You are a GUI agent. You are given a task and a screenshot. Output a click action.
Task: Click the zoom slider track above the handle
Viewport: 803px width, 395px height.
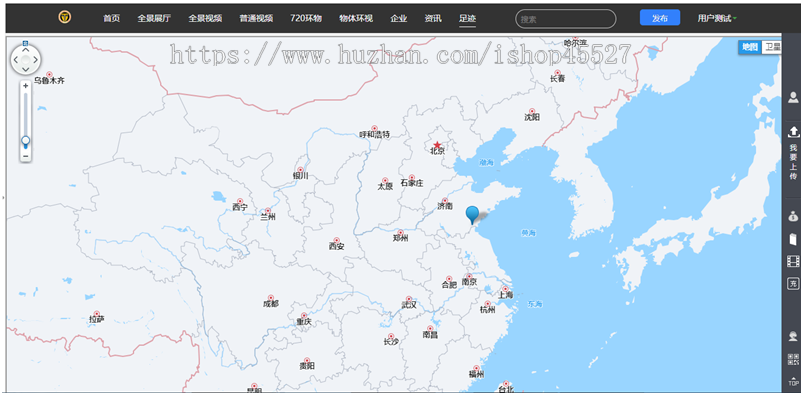coord(25,114)
